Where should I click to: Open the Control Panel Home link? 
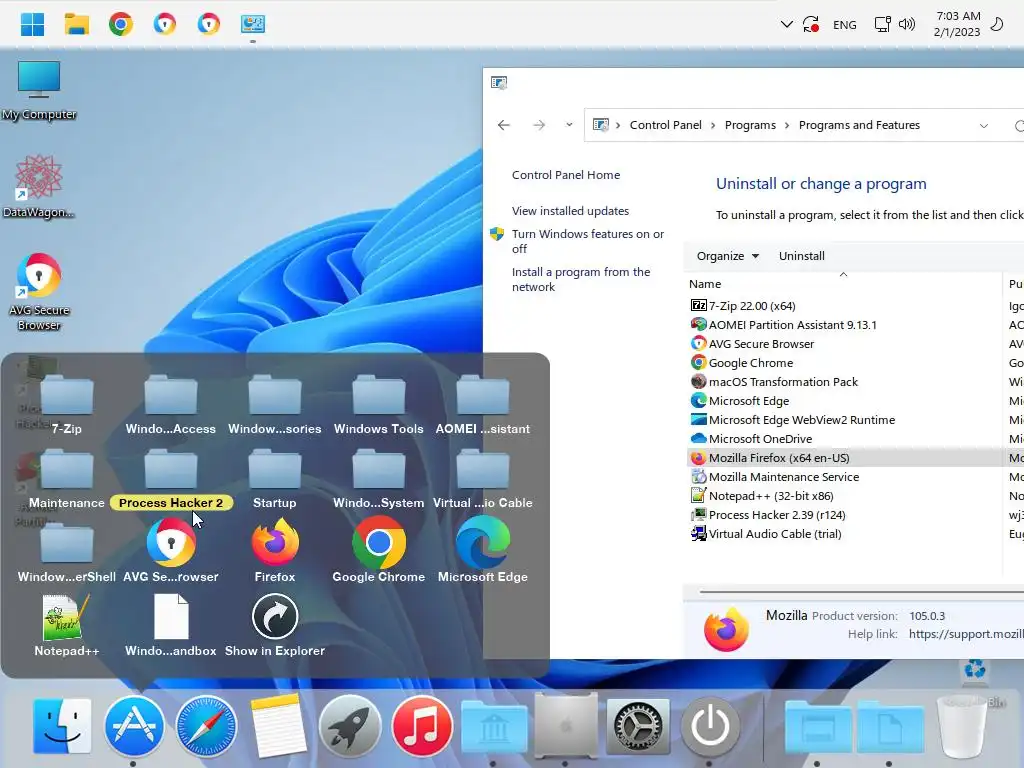pos(566,175)
